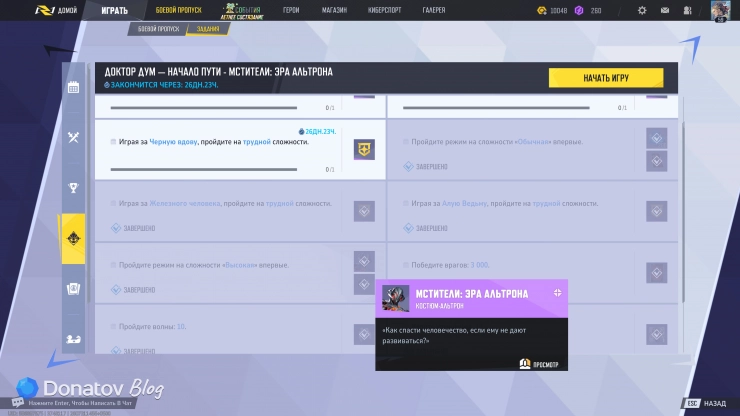The image size is (740, 416).
Task: Select the crossed swords sidebar icon
Action: pos(73,137)
